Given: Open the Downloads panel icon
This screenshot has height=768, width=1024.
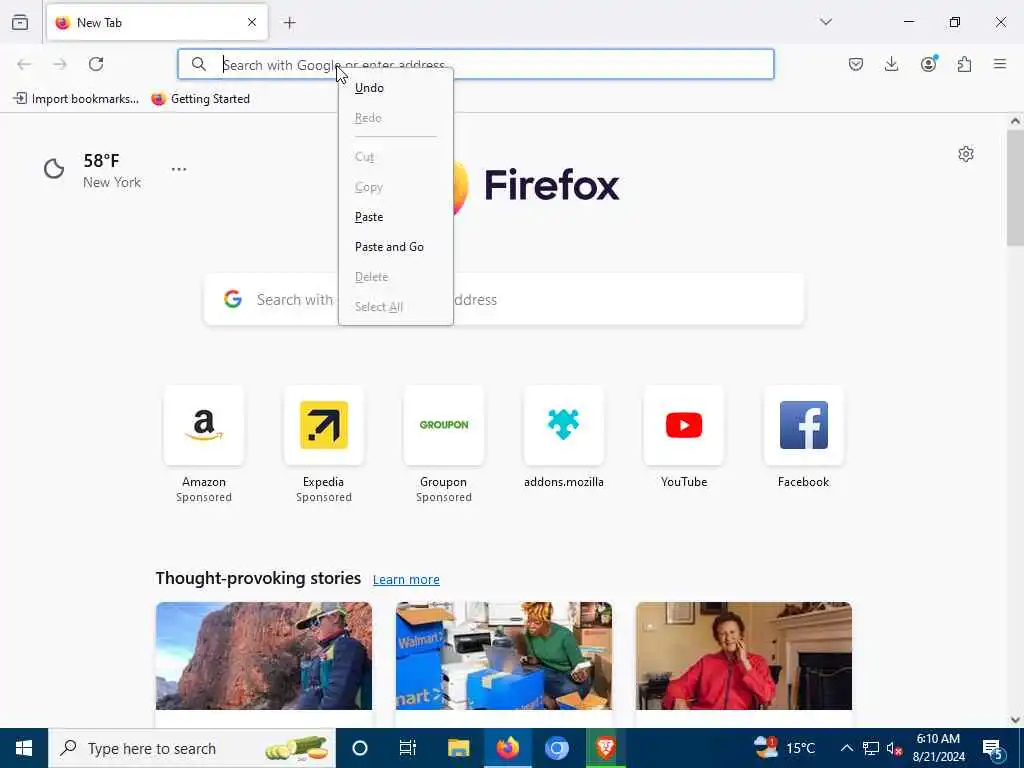Looking at the screenshot, I should [x=891, y=64].
